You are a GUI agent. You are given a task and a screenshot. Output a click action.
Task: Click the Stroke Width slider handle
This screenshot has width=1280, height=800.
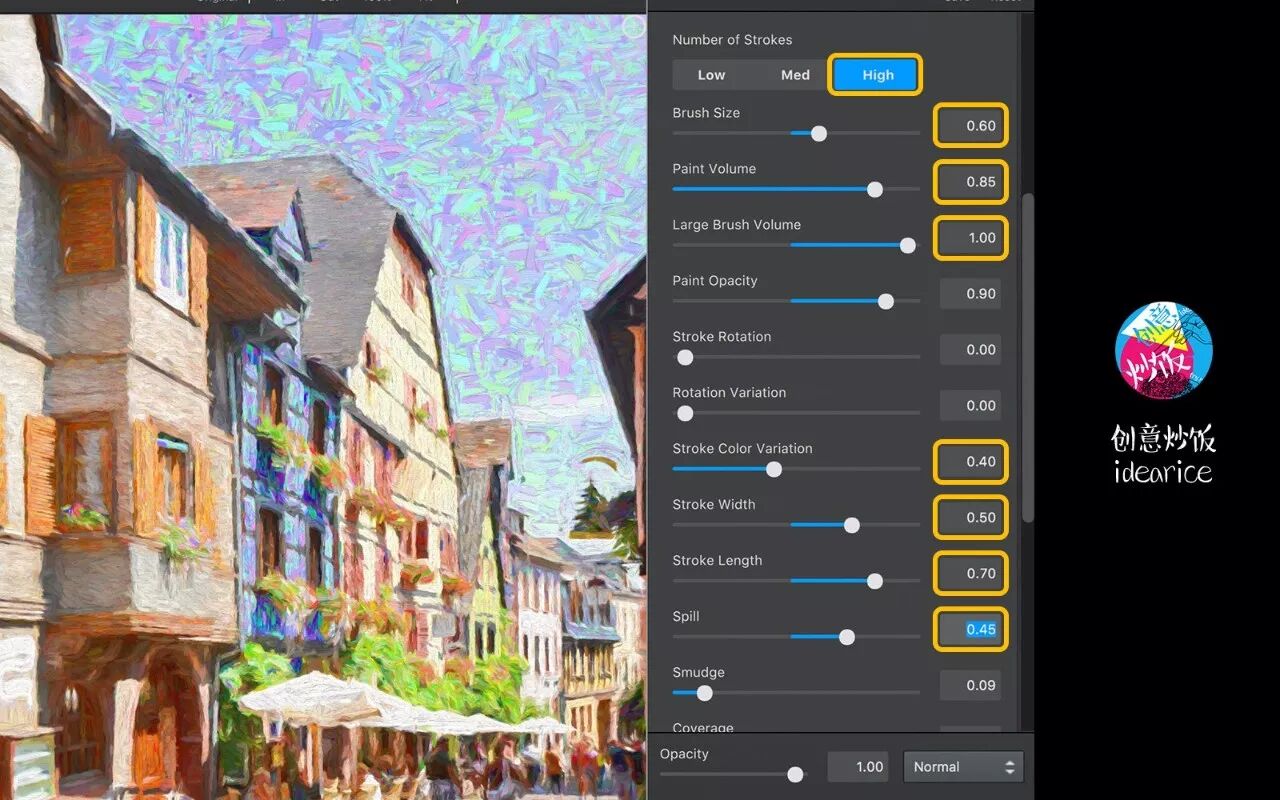coord(852,525)
